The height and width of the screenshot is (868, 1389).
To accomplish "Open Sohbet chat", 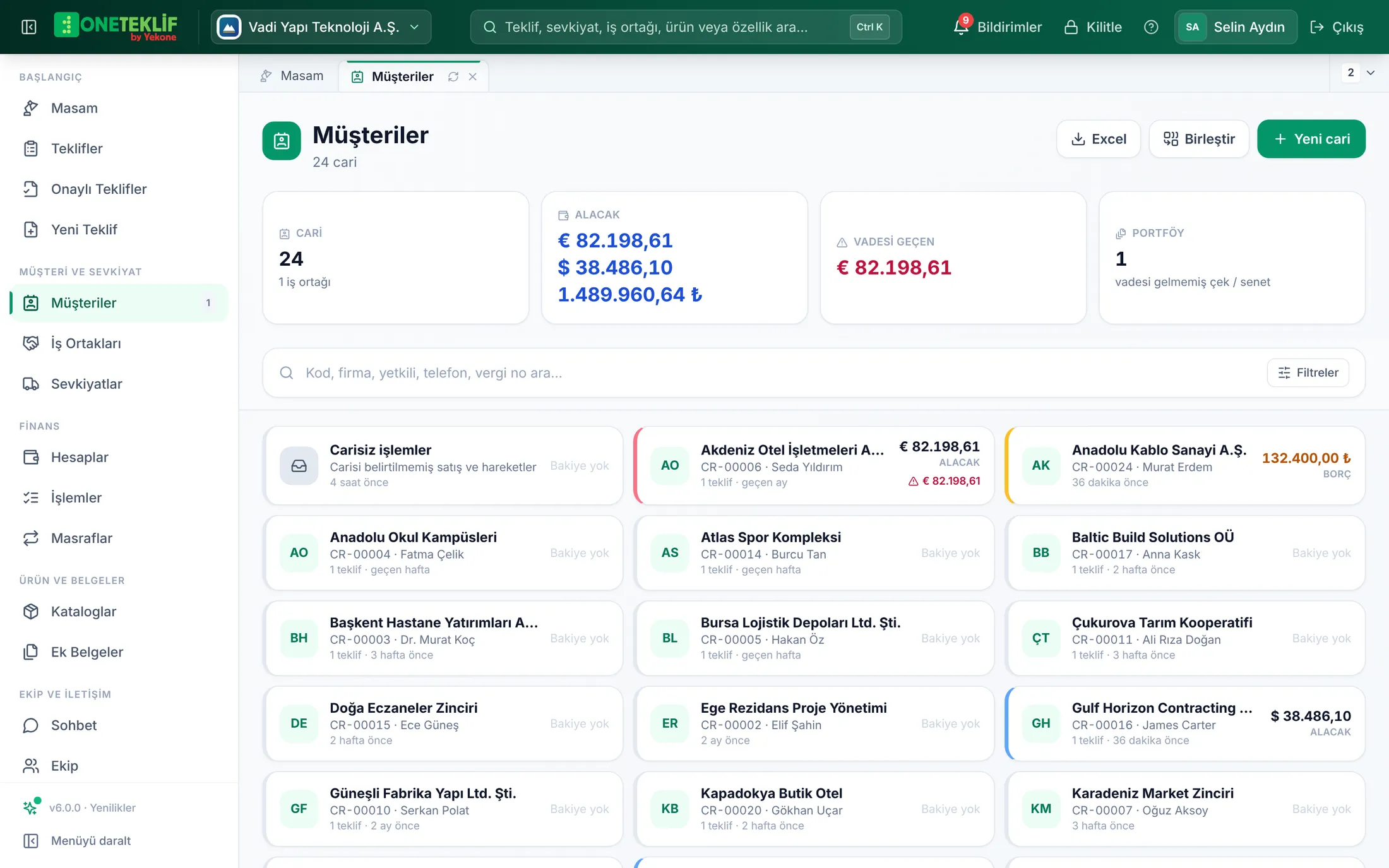I will pyautogui.click(x=119, y=725).
